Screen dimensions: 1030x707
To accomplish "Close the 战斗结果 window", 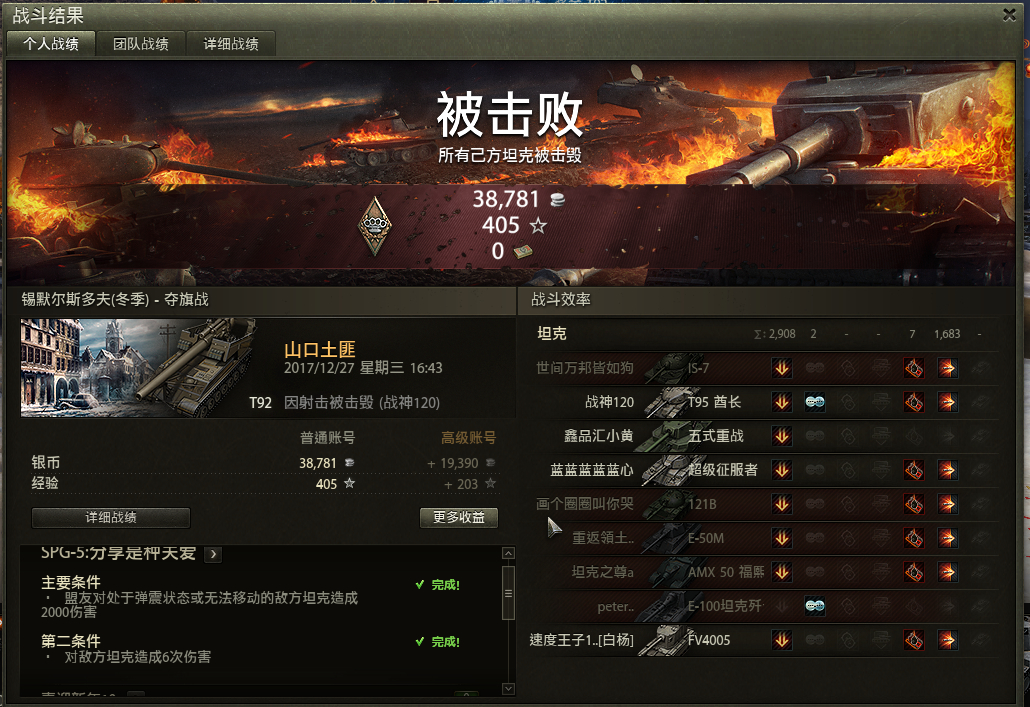I will pos(1010,14).
